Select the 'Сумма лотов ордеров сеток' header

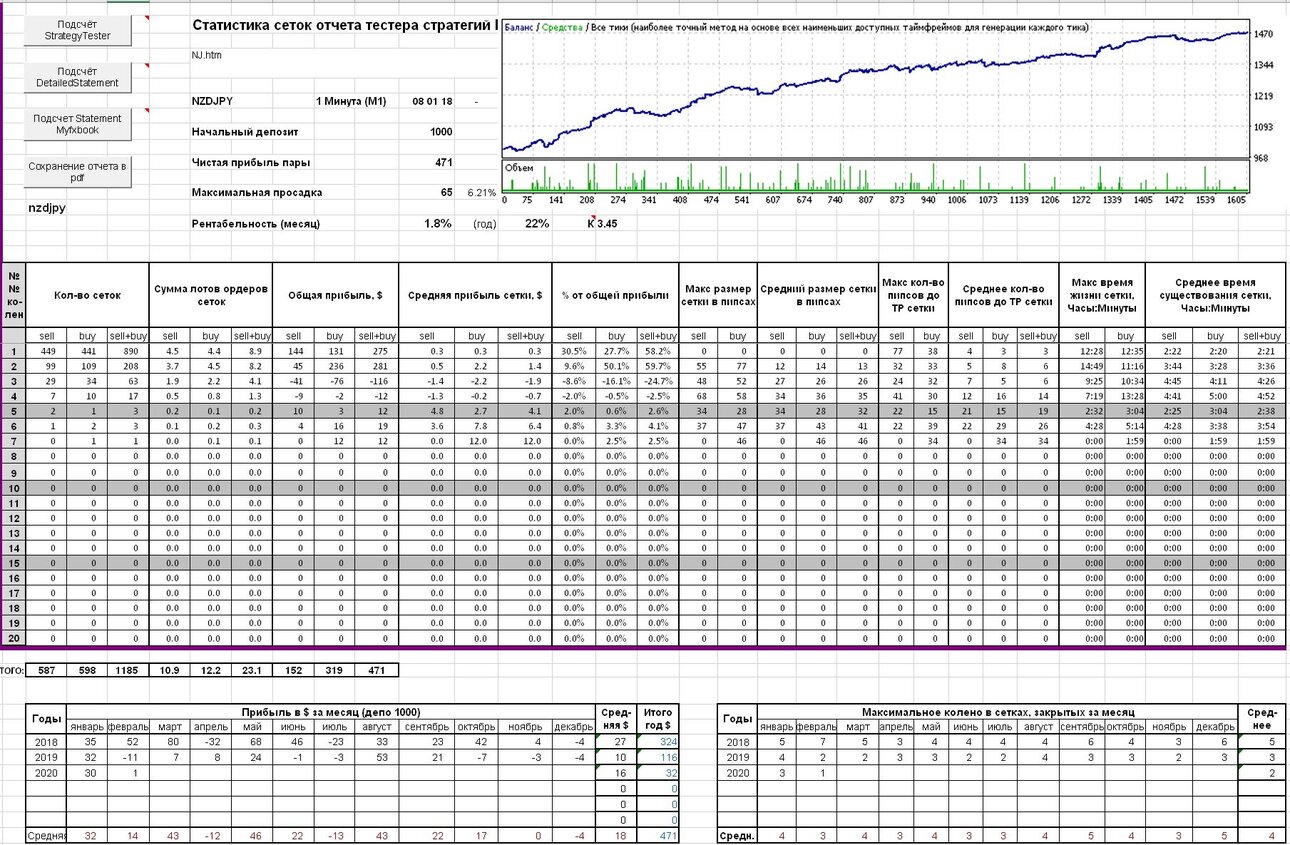pos(211,295)
